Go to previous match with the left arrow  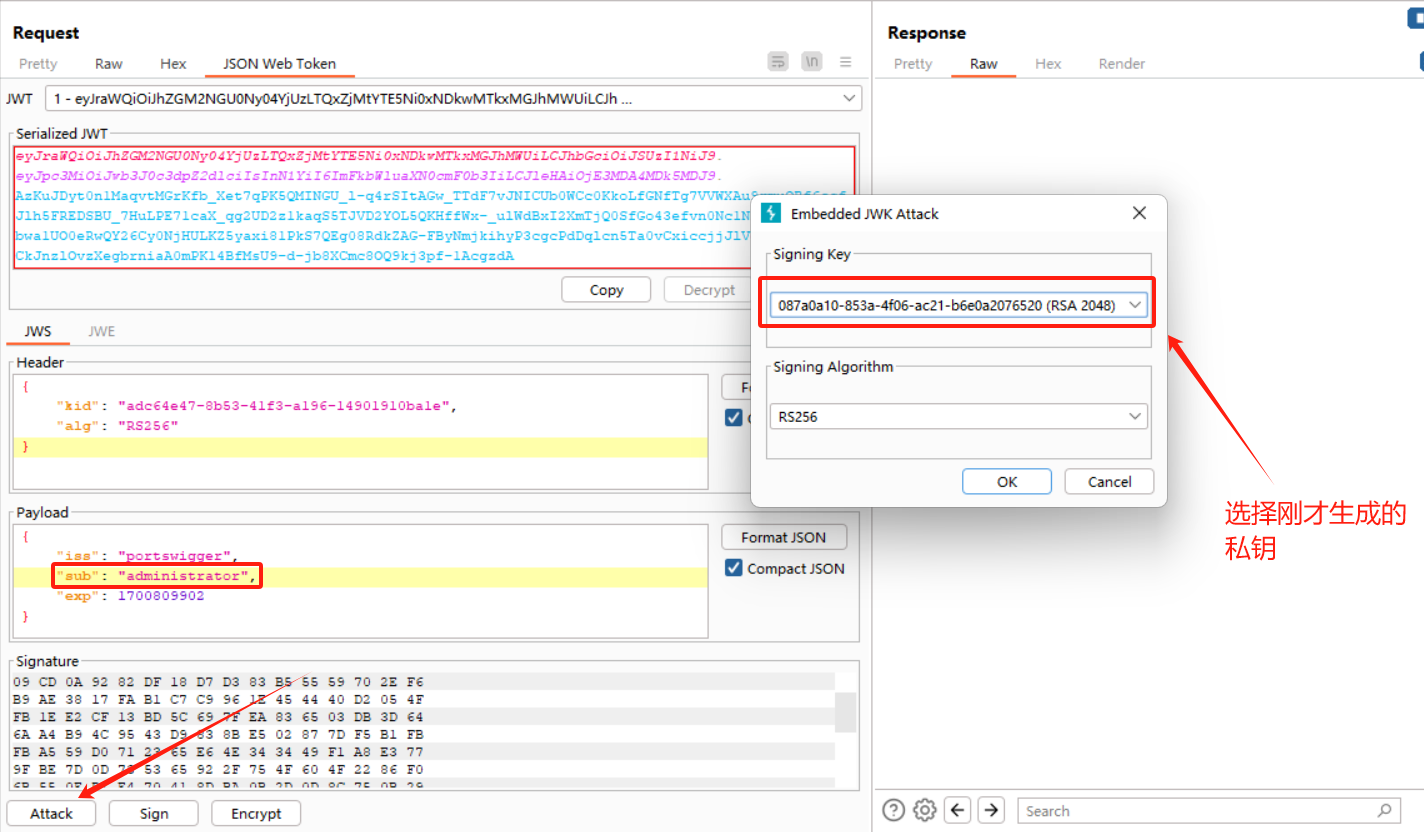[x=958, y=810]
